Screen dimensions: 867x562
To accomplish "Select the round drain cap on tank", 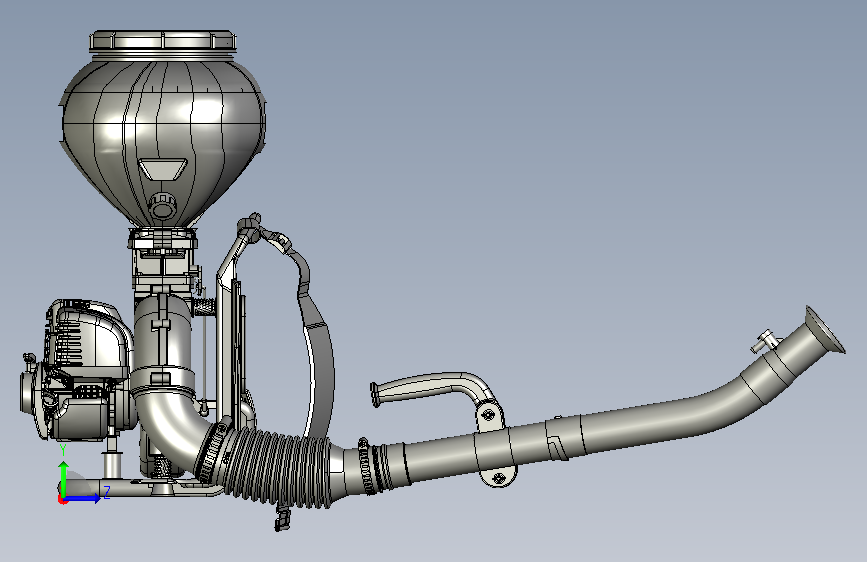I will click(162, 205).
